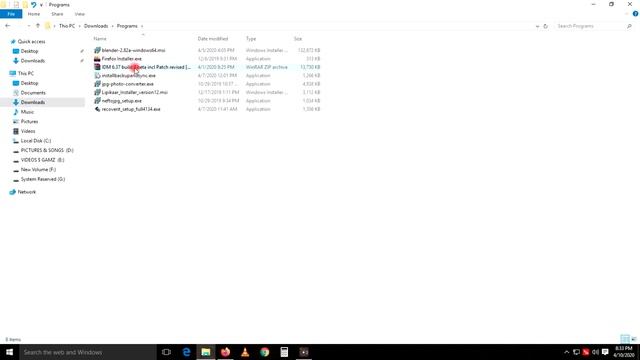
Task: Click the blender installer file icon
Action: point(97,50)
